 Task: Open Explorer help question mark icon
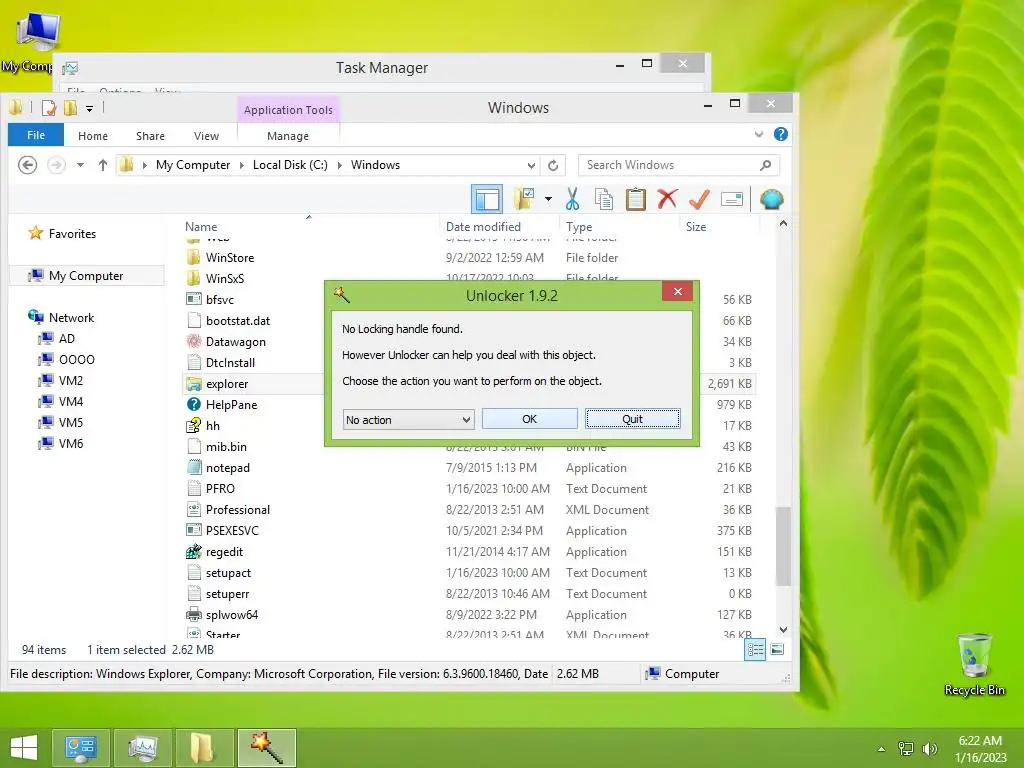(780, 135)
